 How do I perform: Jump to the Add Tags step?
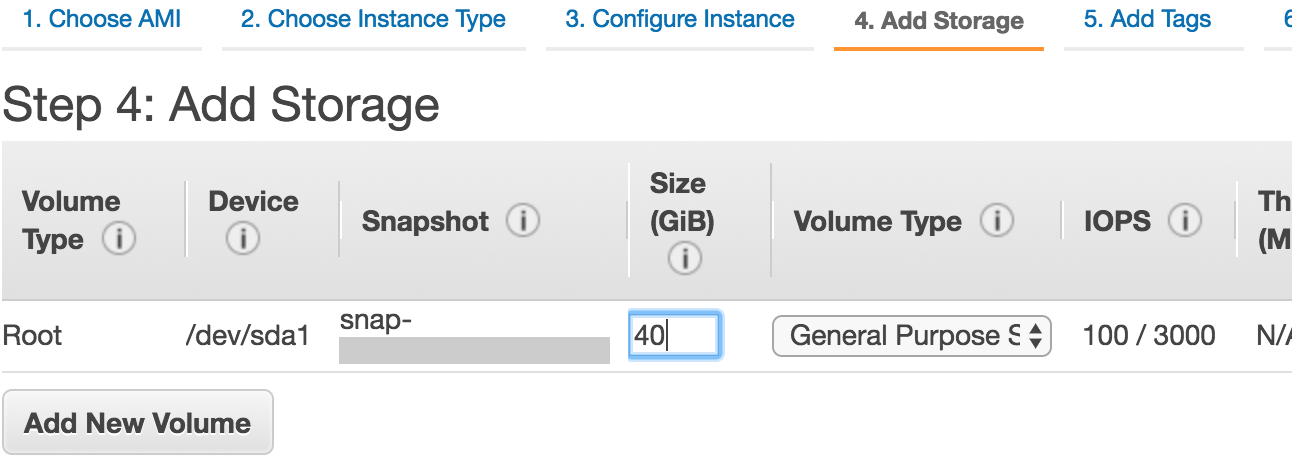(x=1147, y=19)
